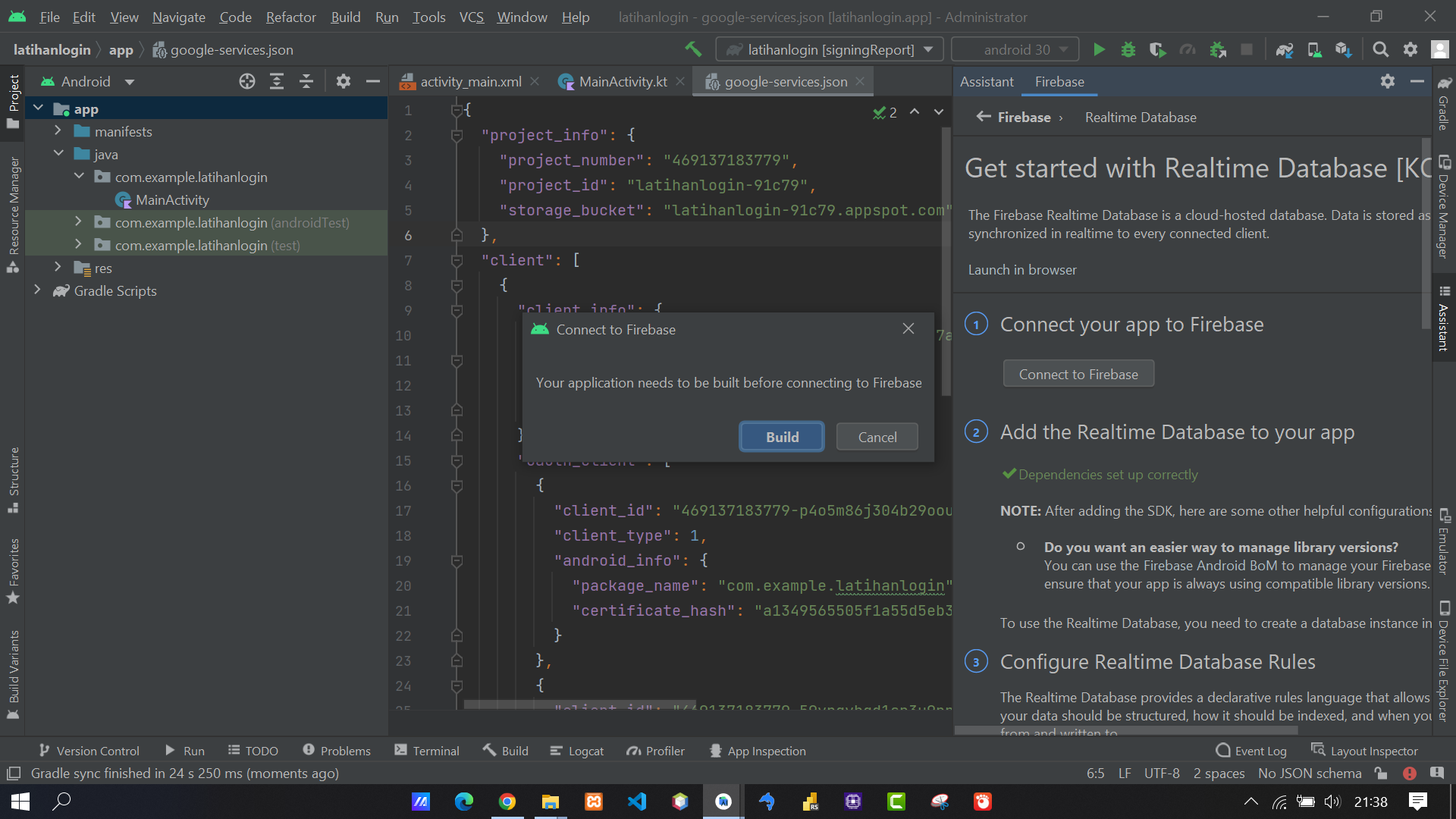This screenshot has width=1456, height=819.
Task: Hide the Assistant panel minus icon
Action: click(1417, 81)
